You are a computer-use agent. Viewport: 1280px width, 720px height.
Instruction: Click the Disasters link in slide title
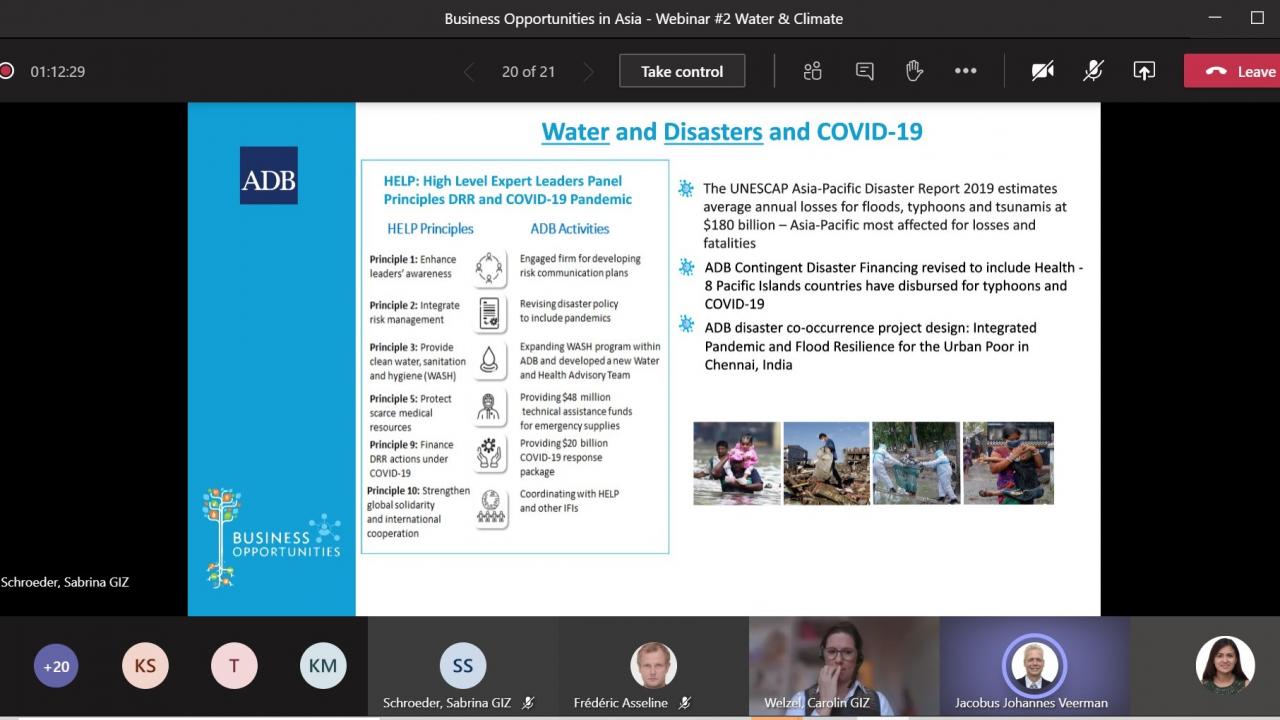[713, 132]
